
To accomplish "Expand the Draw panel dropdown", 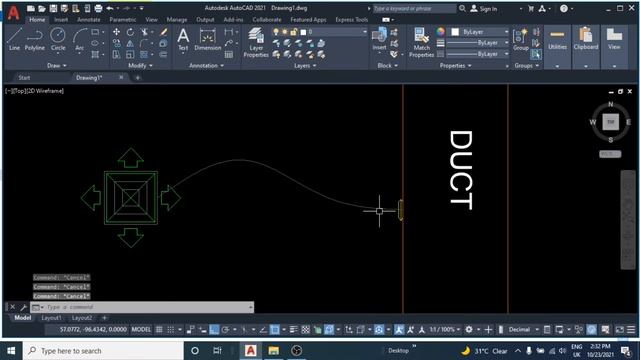I will pyautogui.click(x=57, y=65).
